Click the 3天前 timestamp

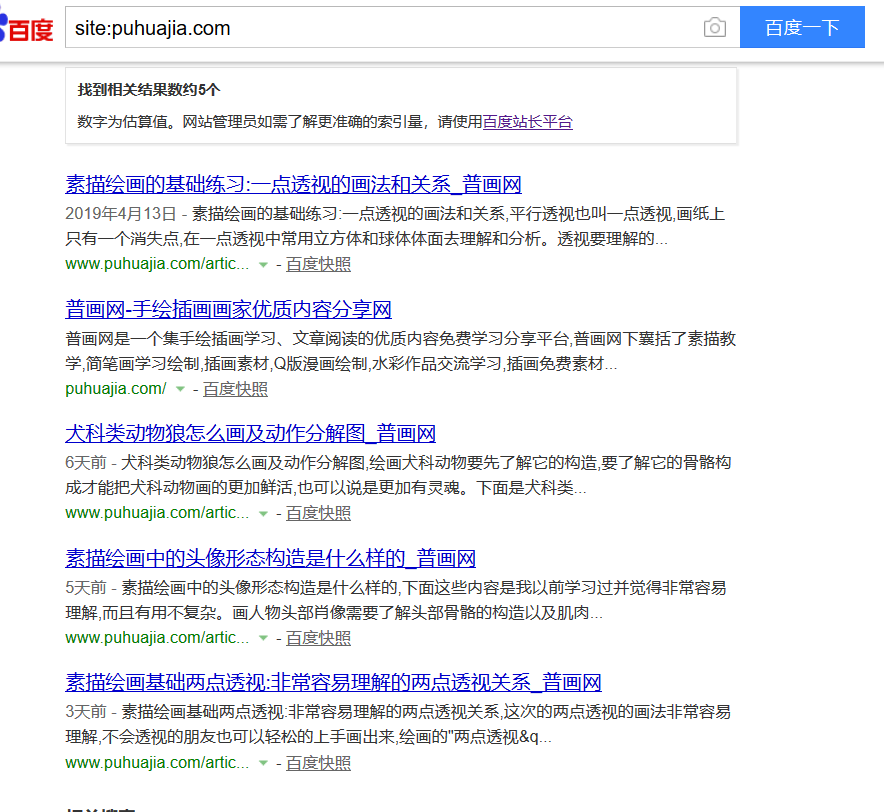(86, 712)
